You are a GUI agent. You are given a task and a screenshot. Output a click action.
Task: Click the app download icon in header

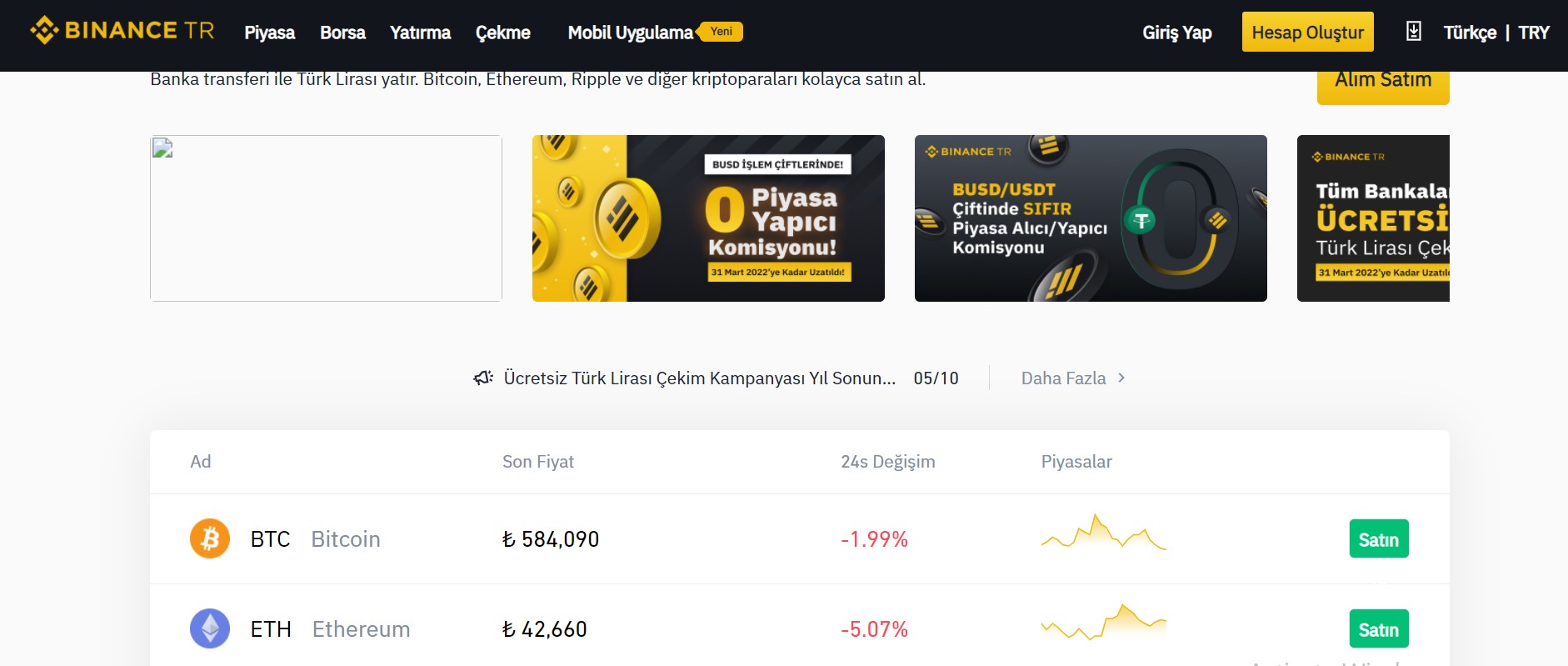1413,32
